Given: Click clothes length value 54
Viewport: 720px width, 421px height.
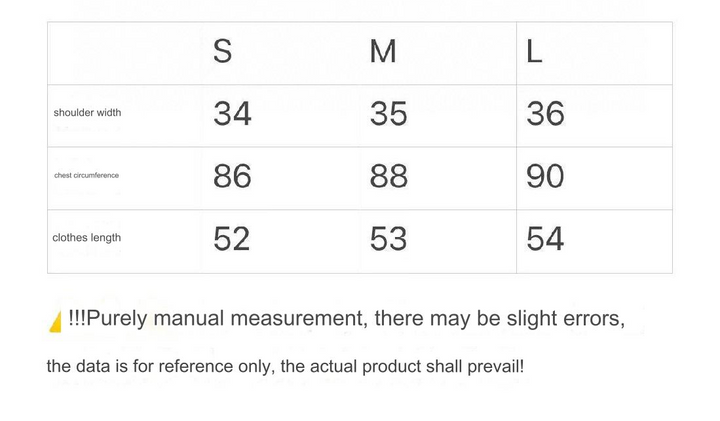Looking at the screenshot, I should 545,239.
